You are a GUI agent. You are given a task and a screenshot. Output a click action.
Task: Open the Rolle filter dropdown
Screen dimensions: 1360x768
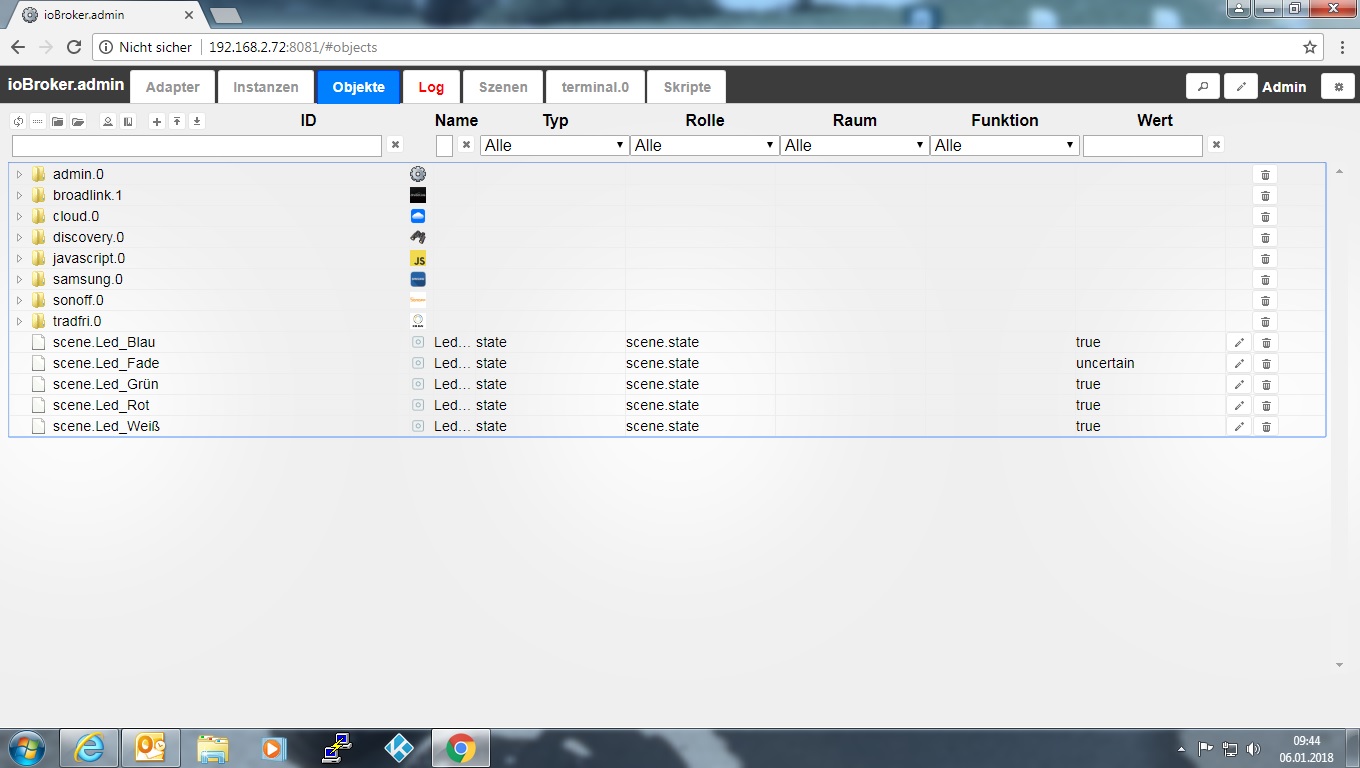point(704,145)
